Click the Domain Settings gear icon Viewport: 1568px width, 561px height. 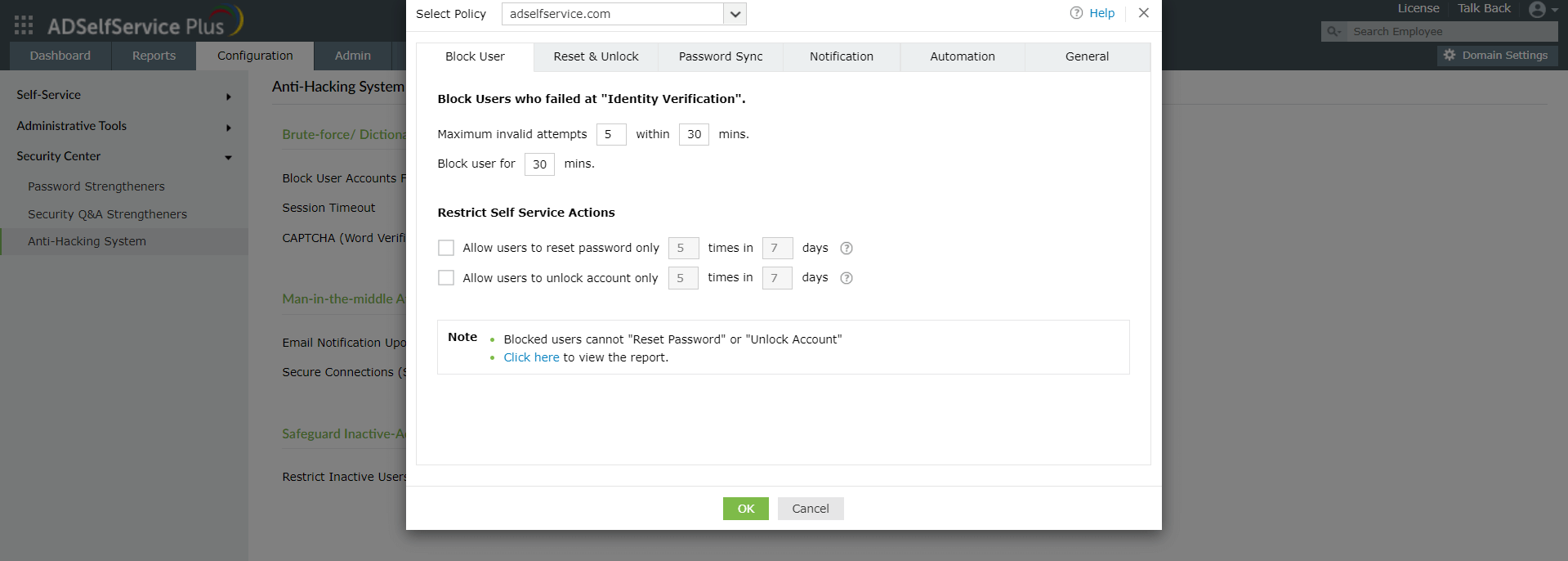coord(1450,56)
